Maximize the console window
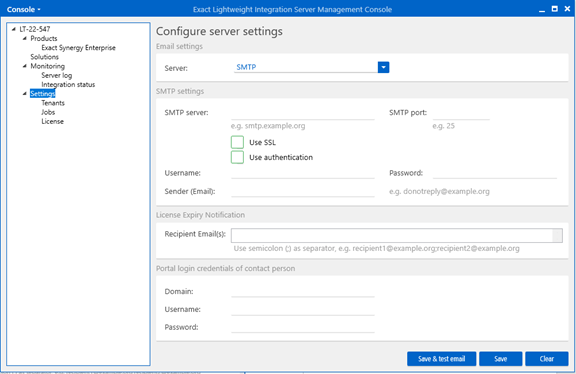Screen dimensions: 576x374 [555, 9]
